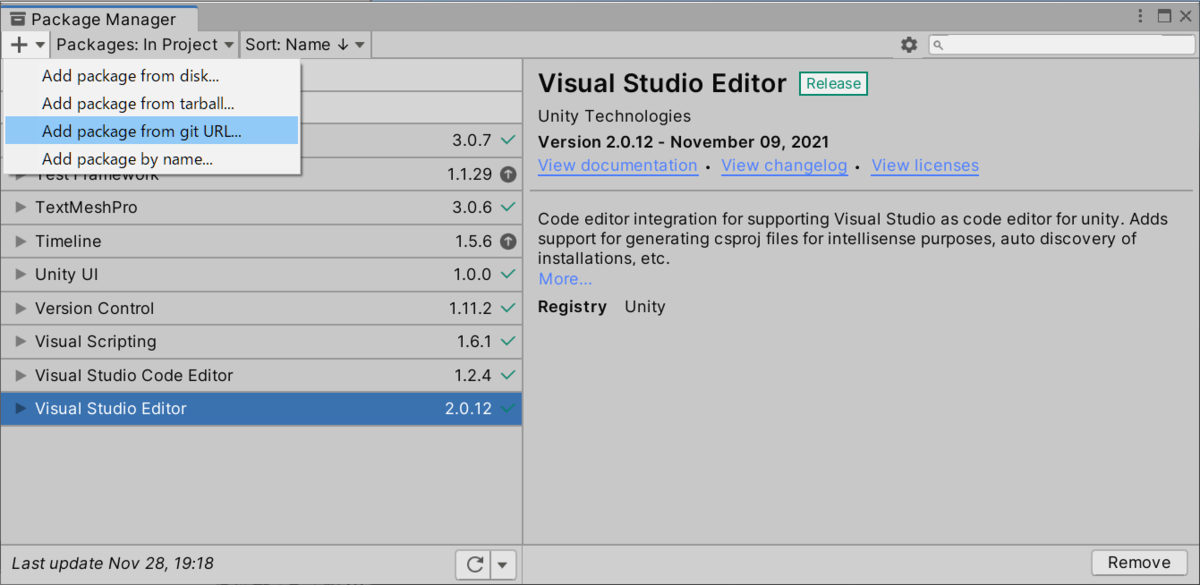Select the Timeline package row
1200x585 pixels.
click(261, 241)
